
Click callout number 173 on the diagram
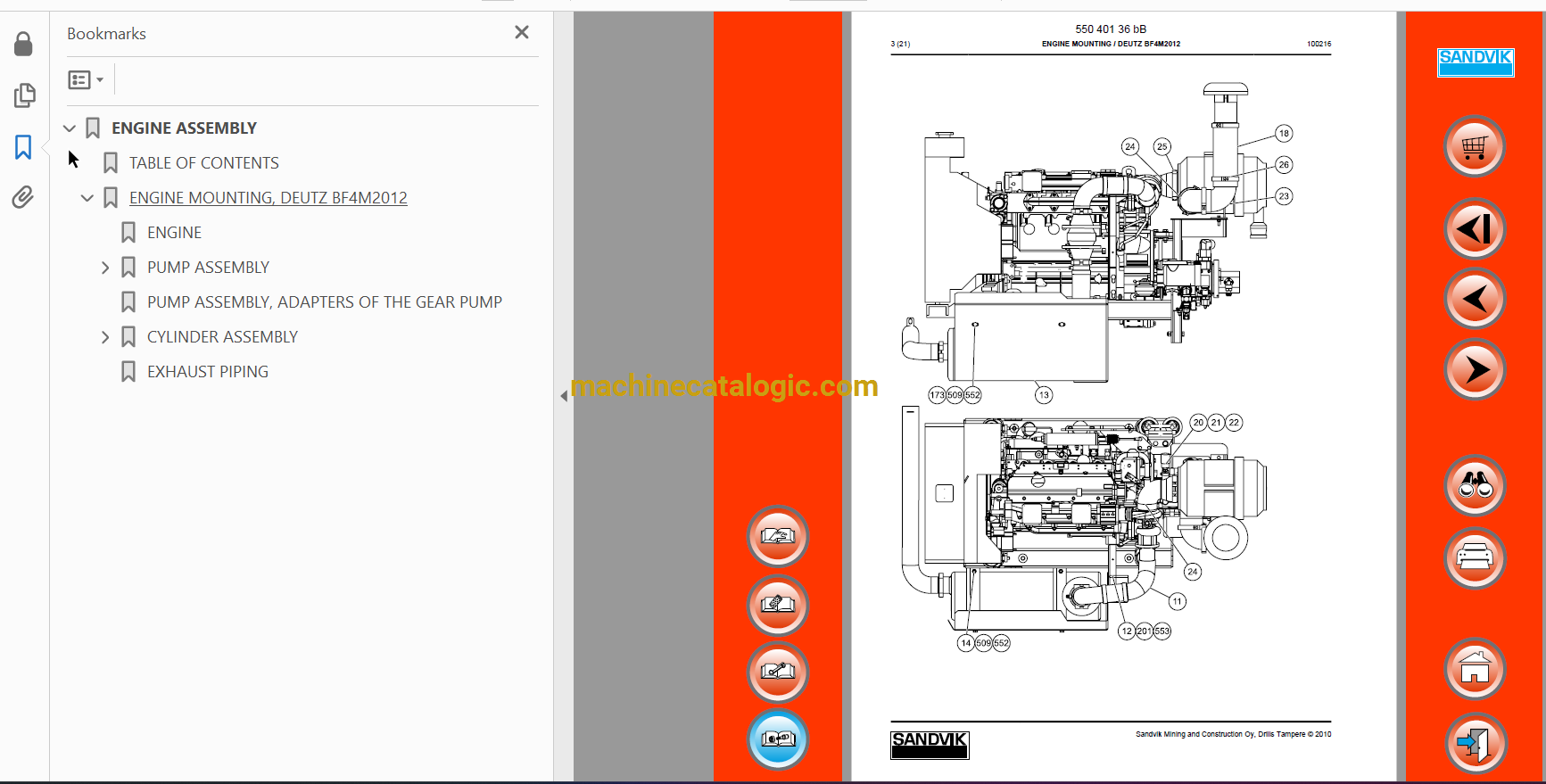coord(937,395)
